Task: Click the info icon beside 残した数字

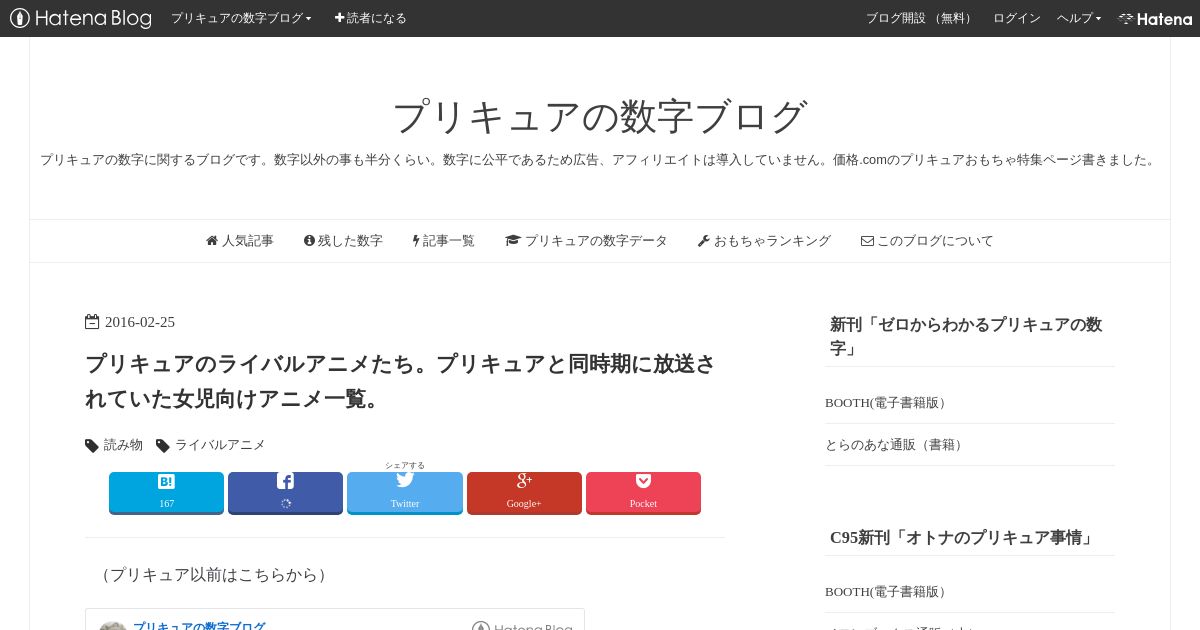Action: (x=310, y=241)
